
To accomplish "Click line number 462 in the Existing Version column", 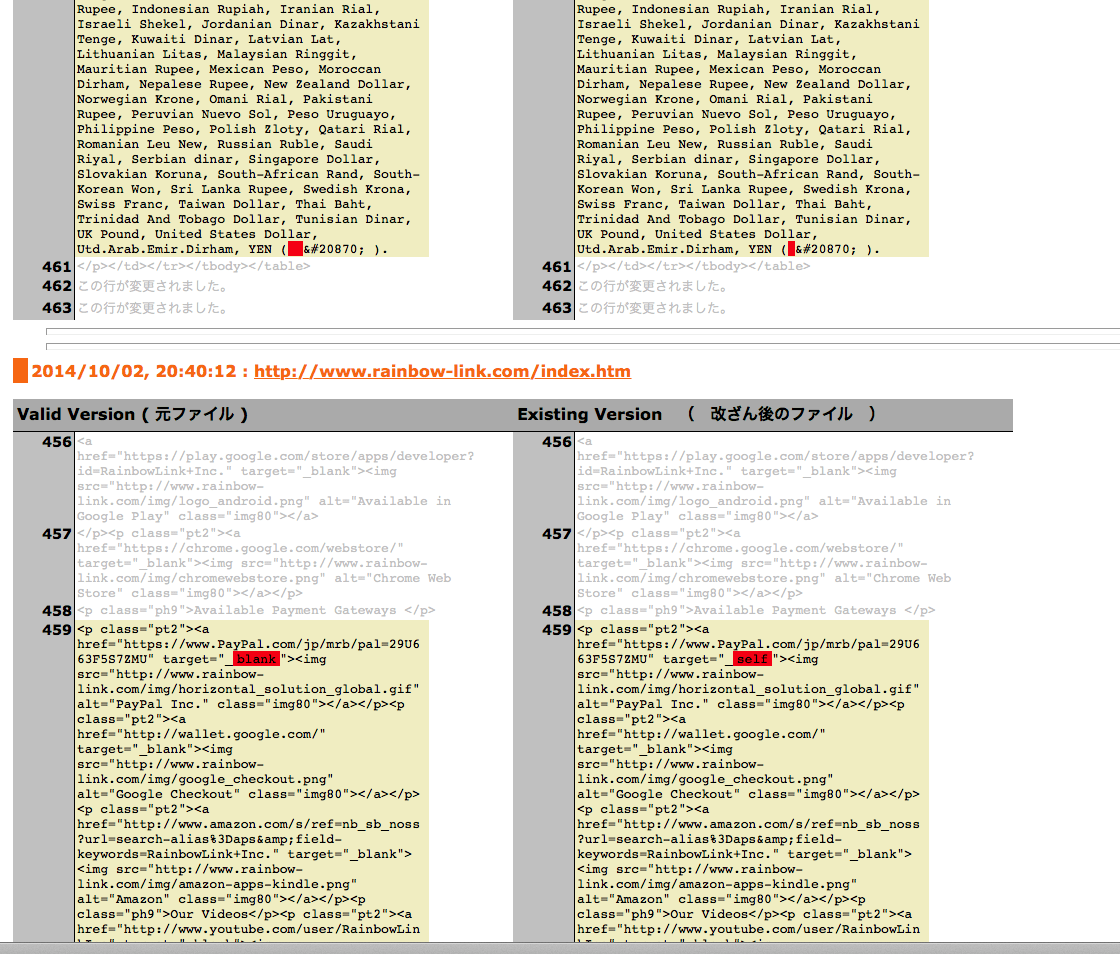I will (x=556, y=286).
